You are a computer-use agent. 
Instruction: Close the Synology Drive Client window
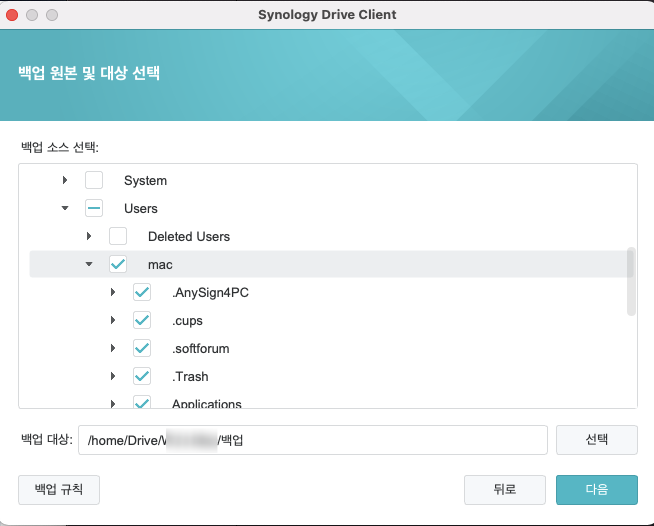(x=12, y=15)
